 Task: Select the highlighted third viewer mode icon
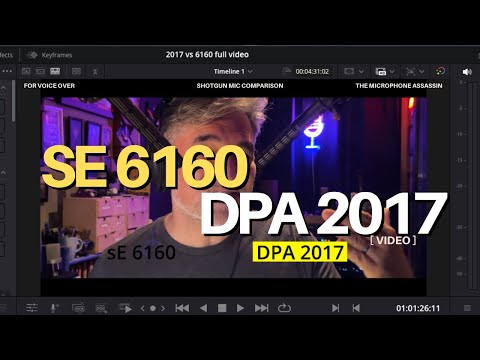55,71
